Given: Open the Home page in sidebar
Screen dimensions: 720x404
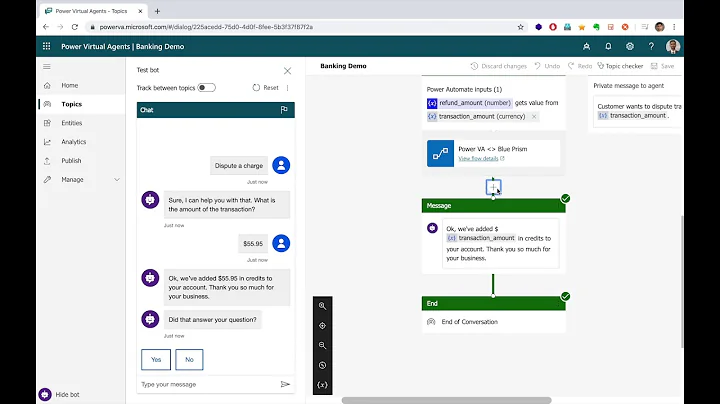Looking at the screenshot, I should tap(70, 85).
